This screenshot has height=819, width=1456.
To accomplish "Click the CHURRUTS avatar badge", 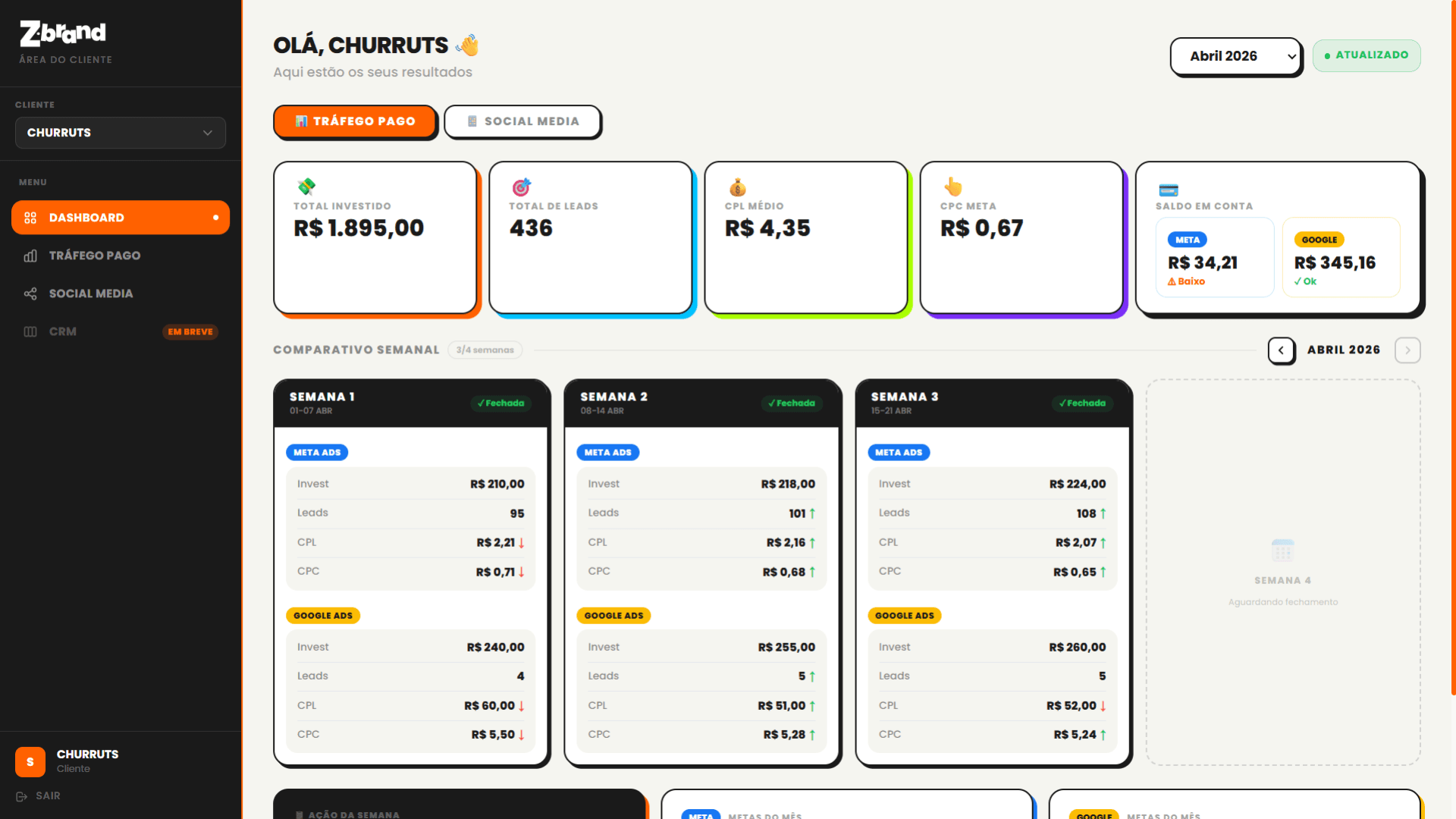I will (x=30, y=761).
